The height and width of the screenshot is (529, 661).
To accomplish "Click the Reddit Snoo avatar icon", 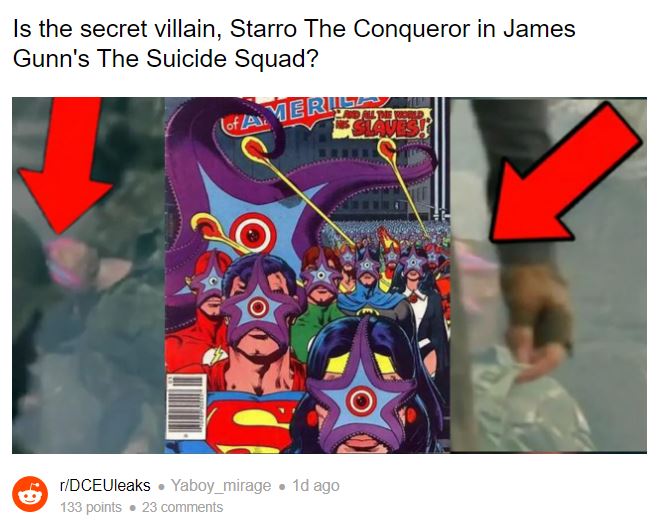I will (x=30, y=494).
